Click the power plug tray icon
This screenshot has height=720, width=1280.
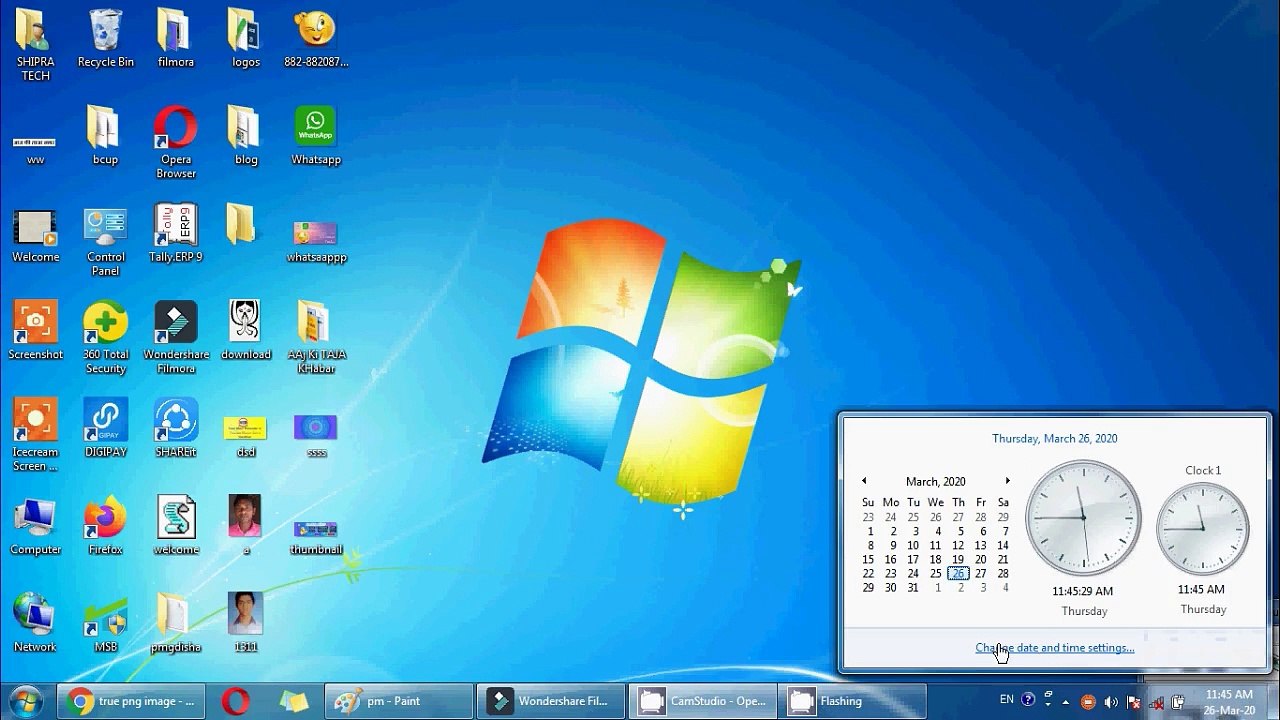(1178, 702)
